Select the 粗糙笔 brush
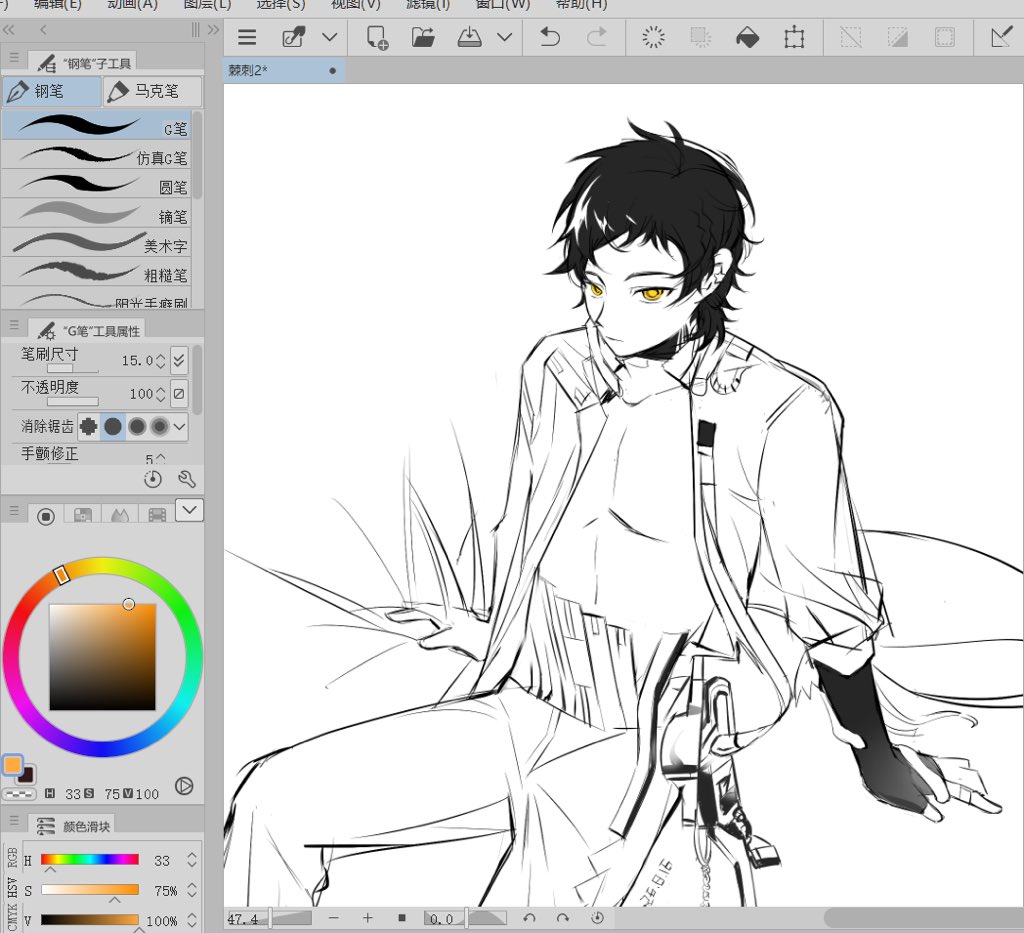1024x933 pixels. click(97, 272)
